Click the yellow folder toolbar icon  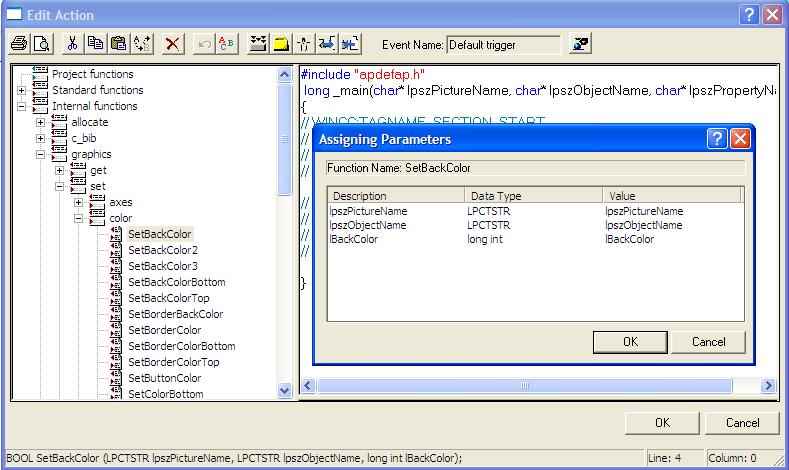pos(281,44)
